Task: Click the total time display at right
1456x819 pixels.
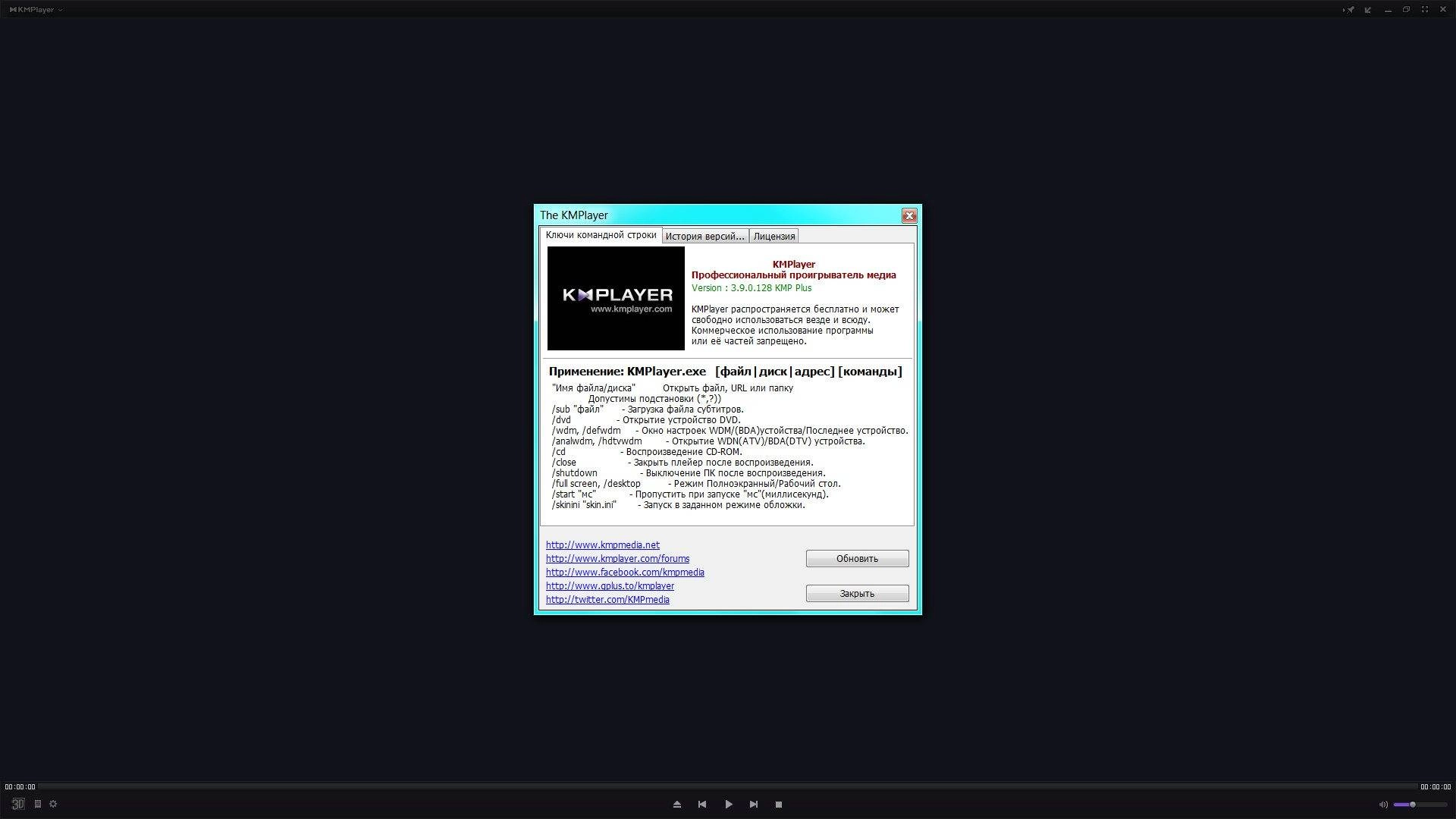Action: tap(1436, 787)
